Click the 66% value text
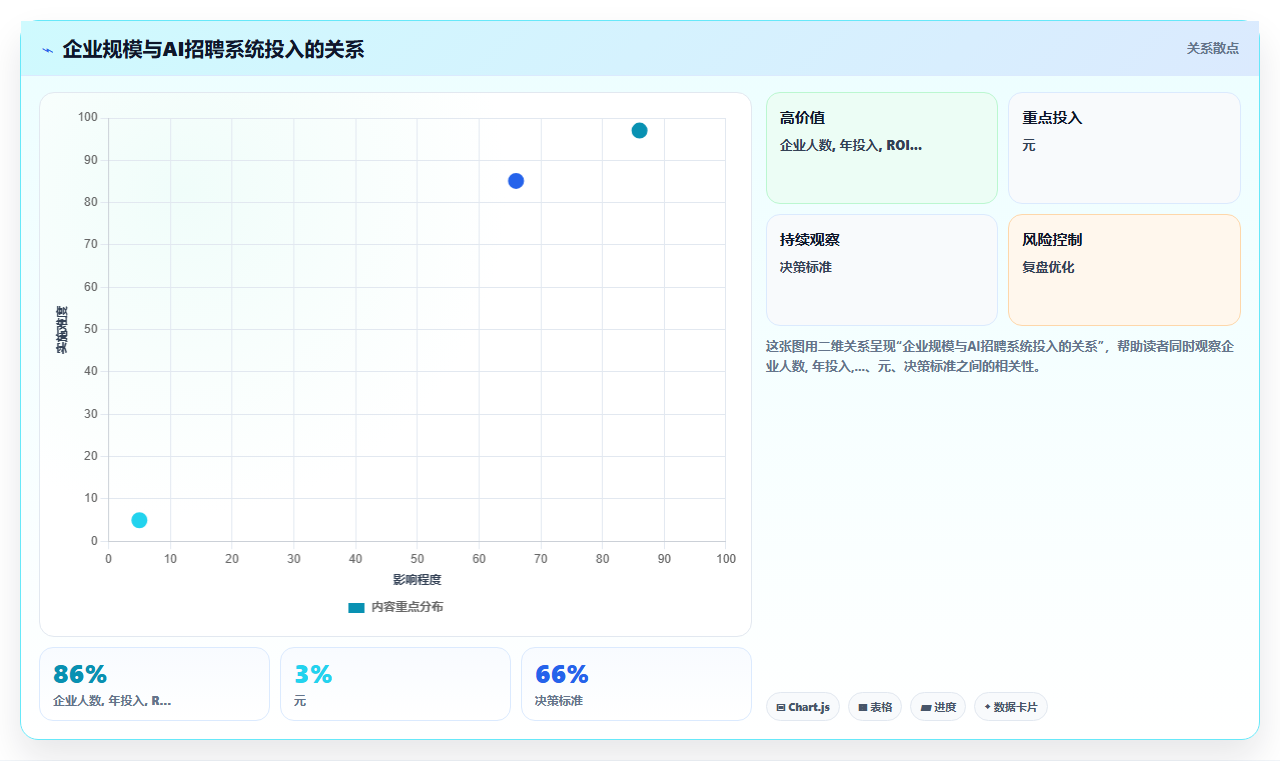 tap(562, 674)
